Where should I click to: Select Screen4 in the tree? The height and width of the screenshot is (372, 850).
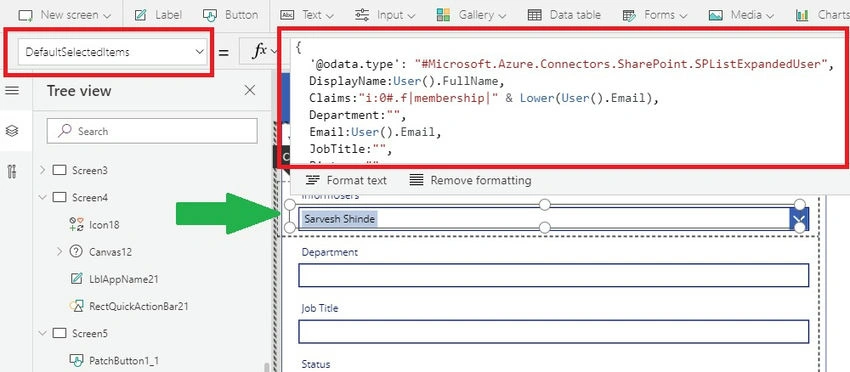click(90, 197)
